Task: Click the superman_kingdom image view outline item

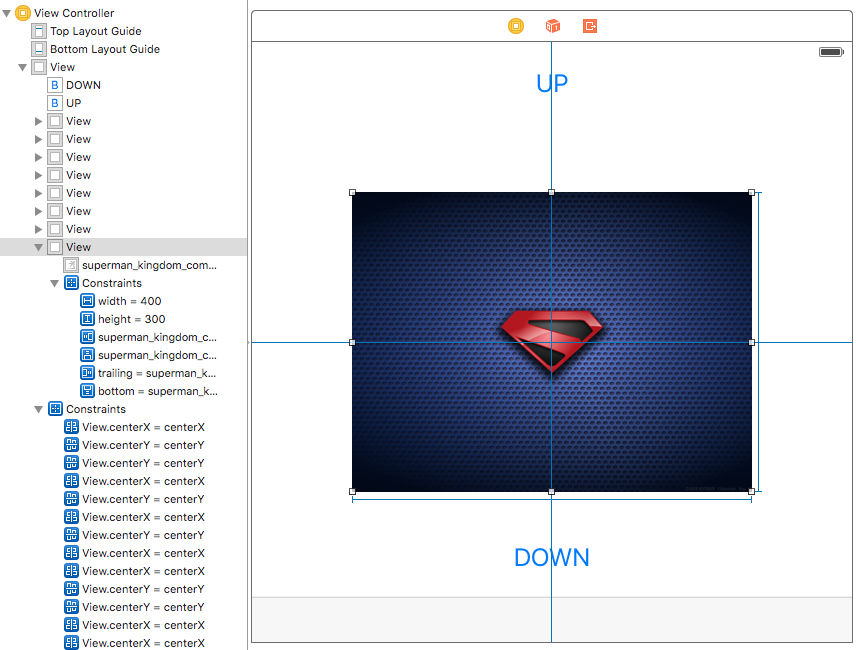Action: (x=148, y=265)
